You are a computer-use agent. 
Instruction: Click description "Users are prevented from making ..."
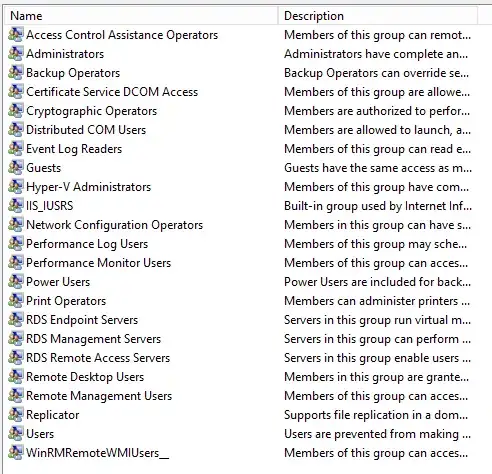377,434
